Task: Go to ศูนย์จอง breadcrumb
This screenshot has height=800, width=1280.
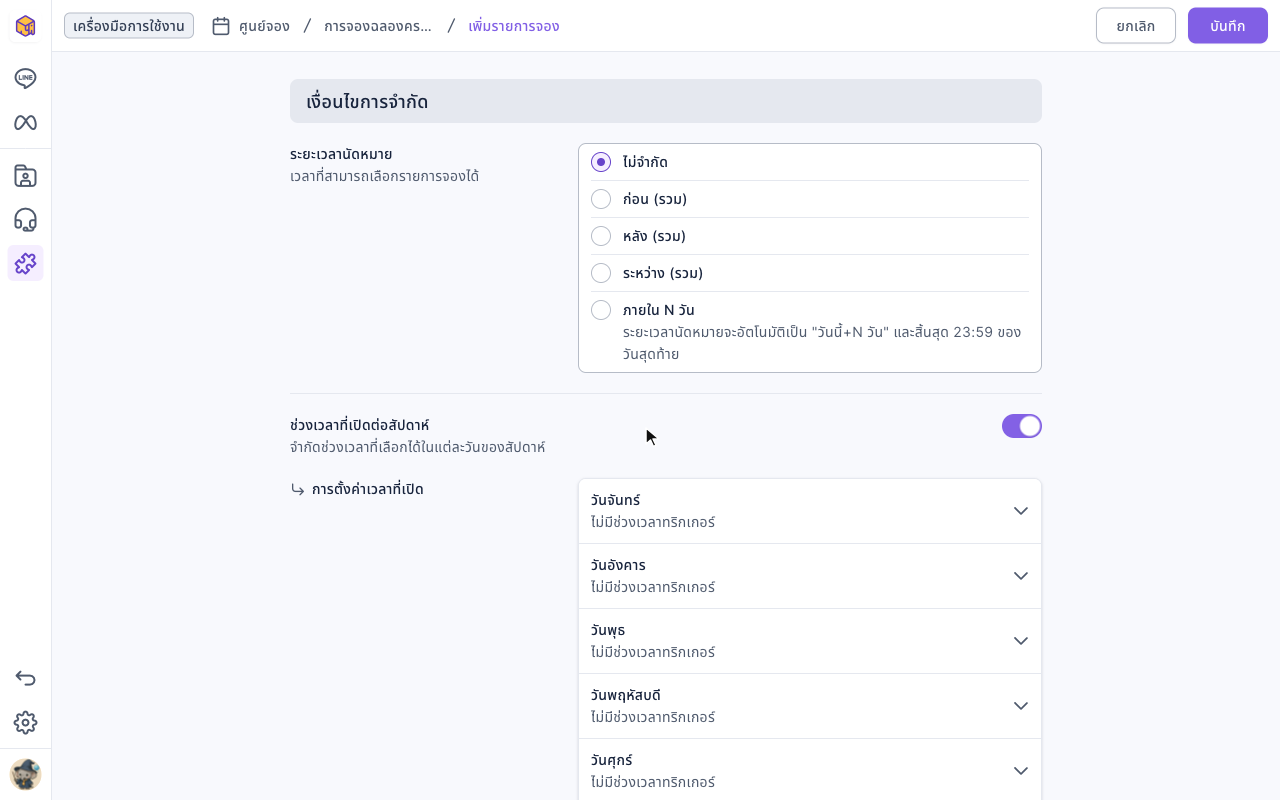Action: (x=264, y=26)
